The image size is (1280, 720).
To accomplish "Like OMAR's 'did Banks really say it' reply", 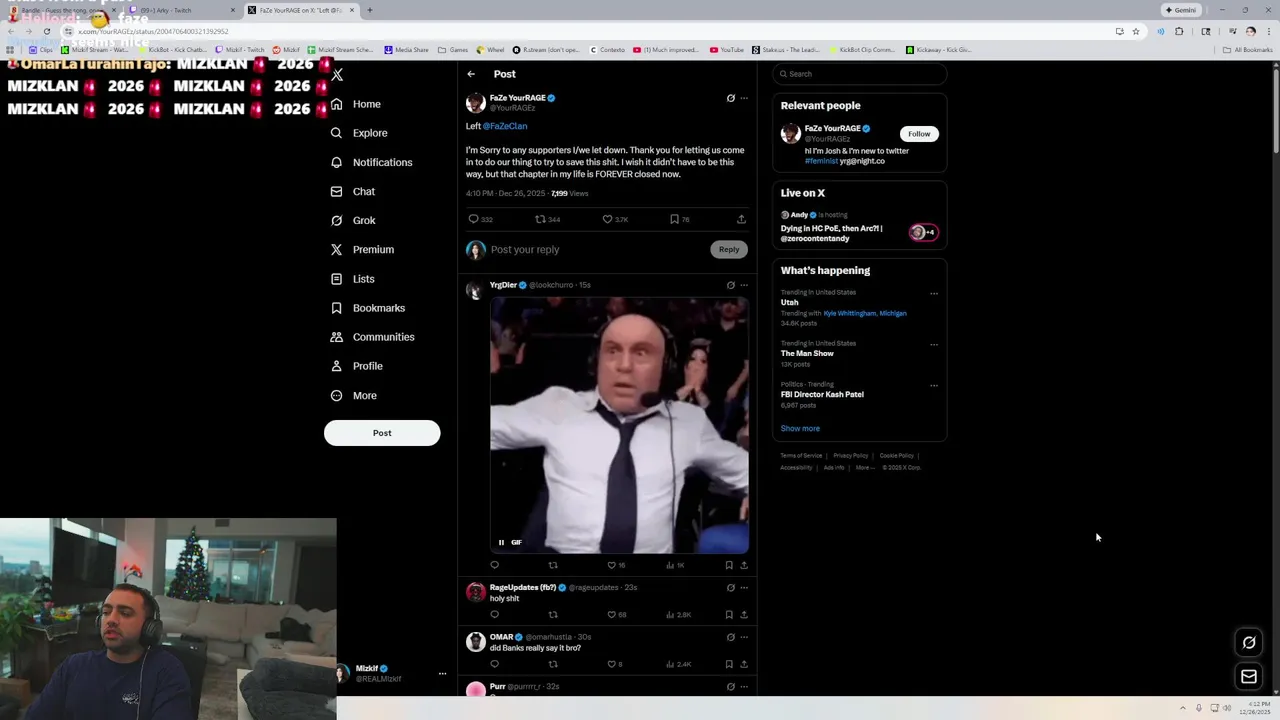I will (611, 664).
